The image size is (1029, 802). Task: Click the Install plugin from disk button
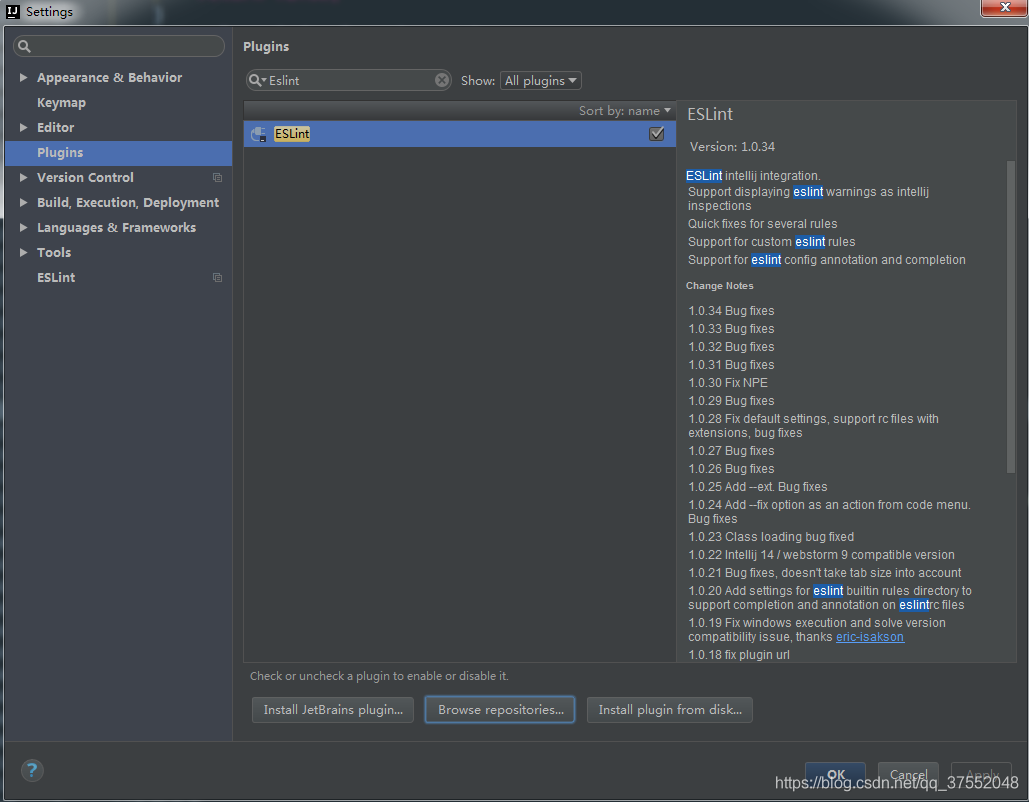669,710
